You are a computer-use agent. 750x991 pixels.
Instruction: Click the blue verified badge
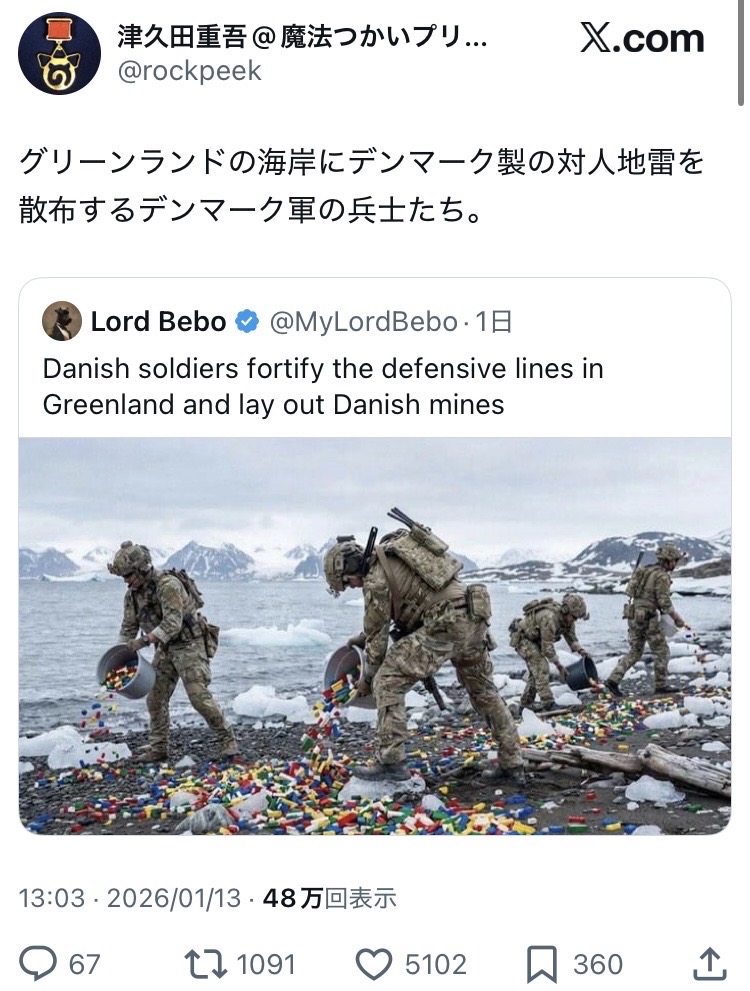point(246,322)
